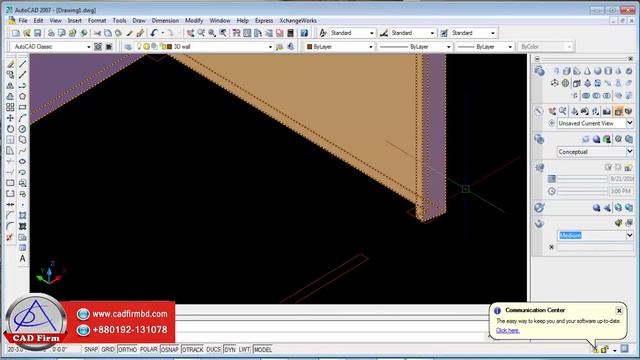
Task: Click the Zoom Realtime magnifier icon
Action: tap(201, 33)
